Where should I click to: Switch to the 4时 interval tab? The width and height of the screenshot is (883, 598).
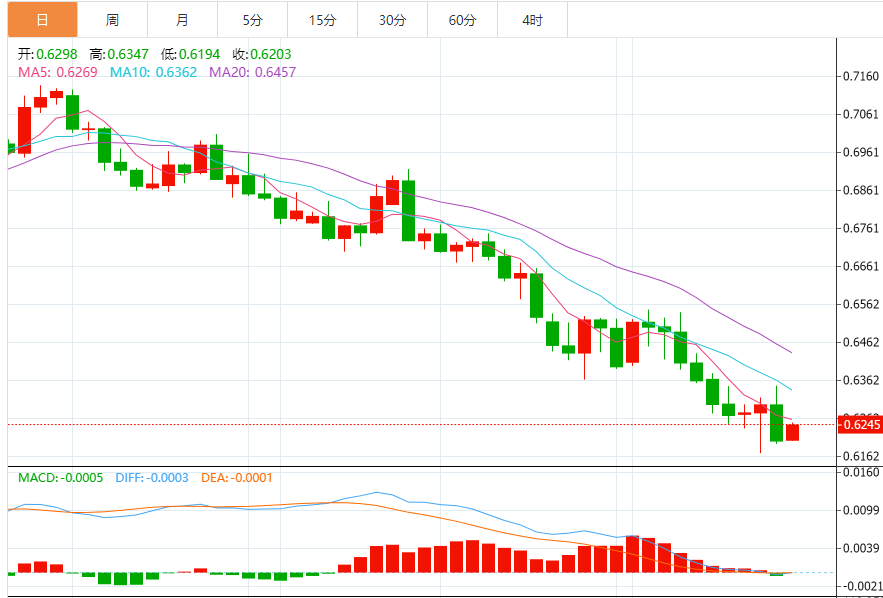coord(532,20)
